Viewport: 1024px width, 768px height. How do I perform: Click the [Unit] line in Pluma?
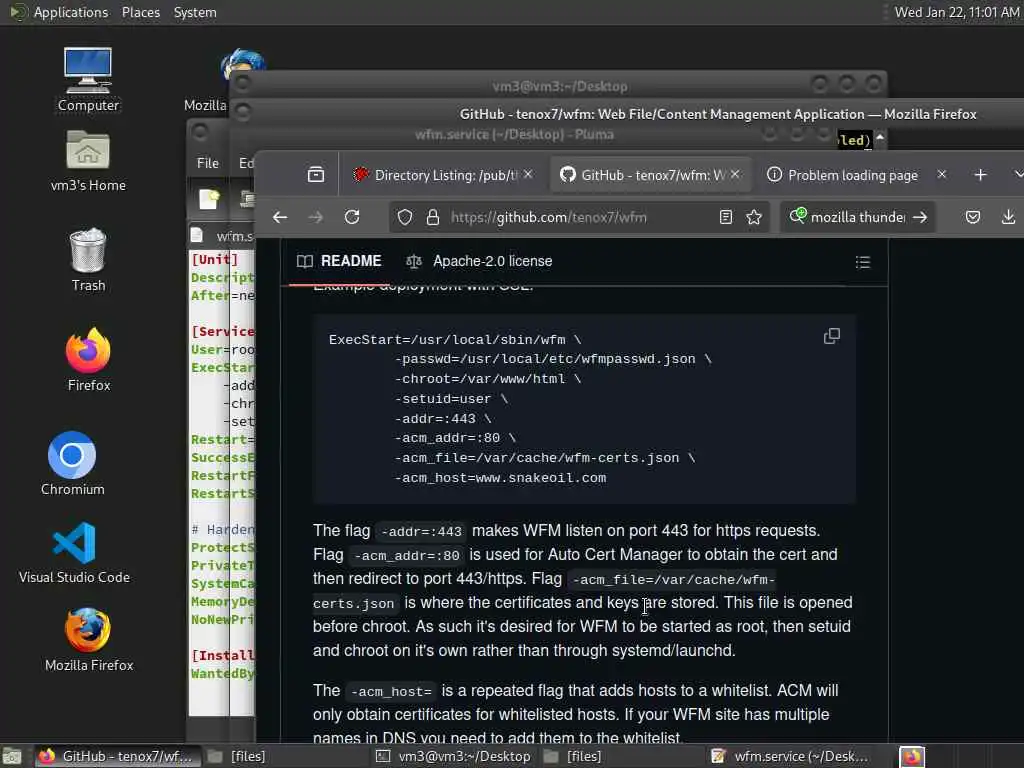coord(214,259)
